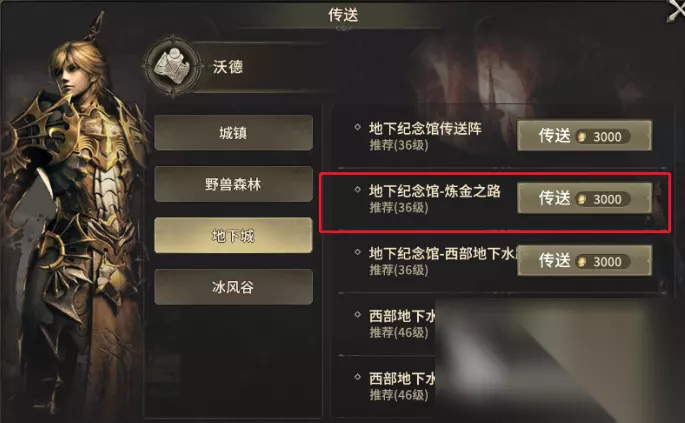Open the 野兽森林 category tab
This screenshot has height=423, width=685.
tap(233, 184)
